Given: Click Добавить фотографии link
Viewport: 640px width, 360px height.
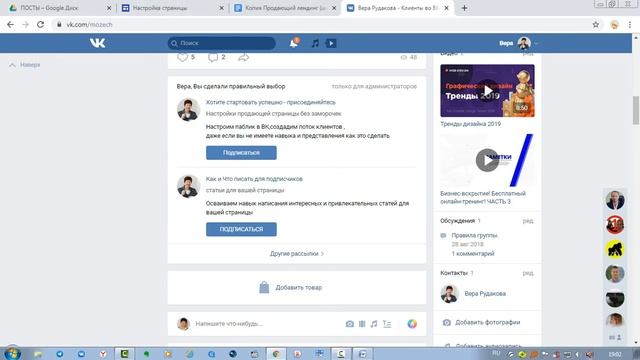Looking at the screenshot, I should (x=487, y=322).
